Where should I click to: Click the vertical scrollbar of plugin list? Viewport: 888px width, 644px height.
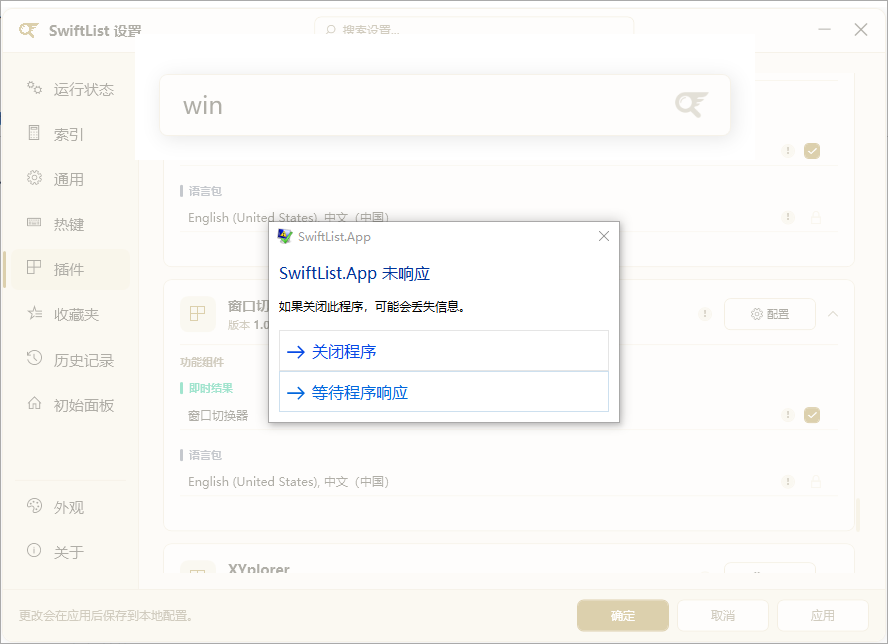click(x=859, y=515)
